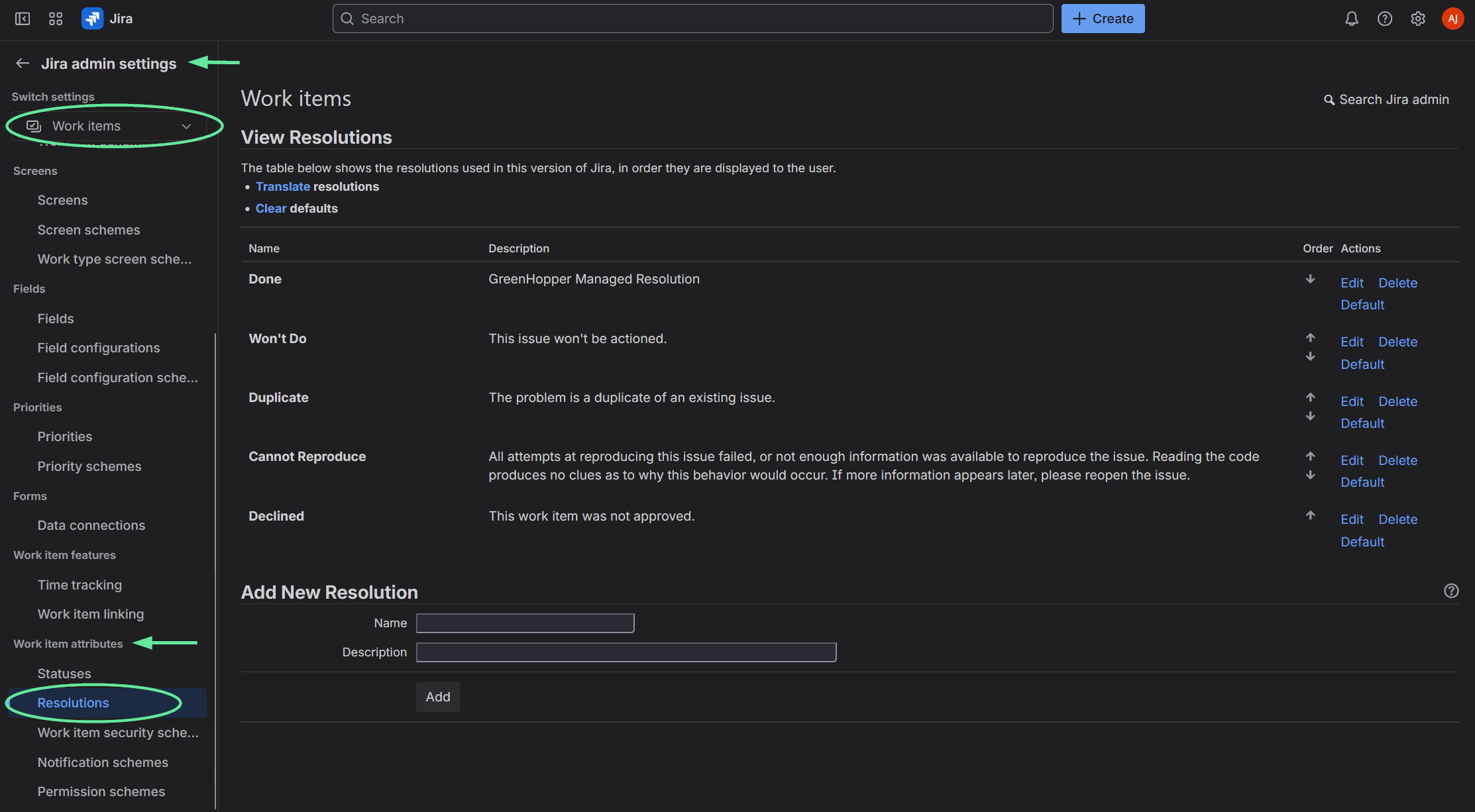This screenshot has width=1475, height=812.
Task: Click help icon beside Add New Resolution
Action: [1451, 591]
